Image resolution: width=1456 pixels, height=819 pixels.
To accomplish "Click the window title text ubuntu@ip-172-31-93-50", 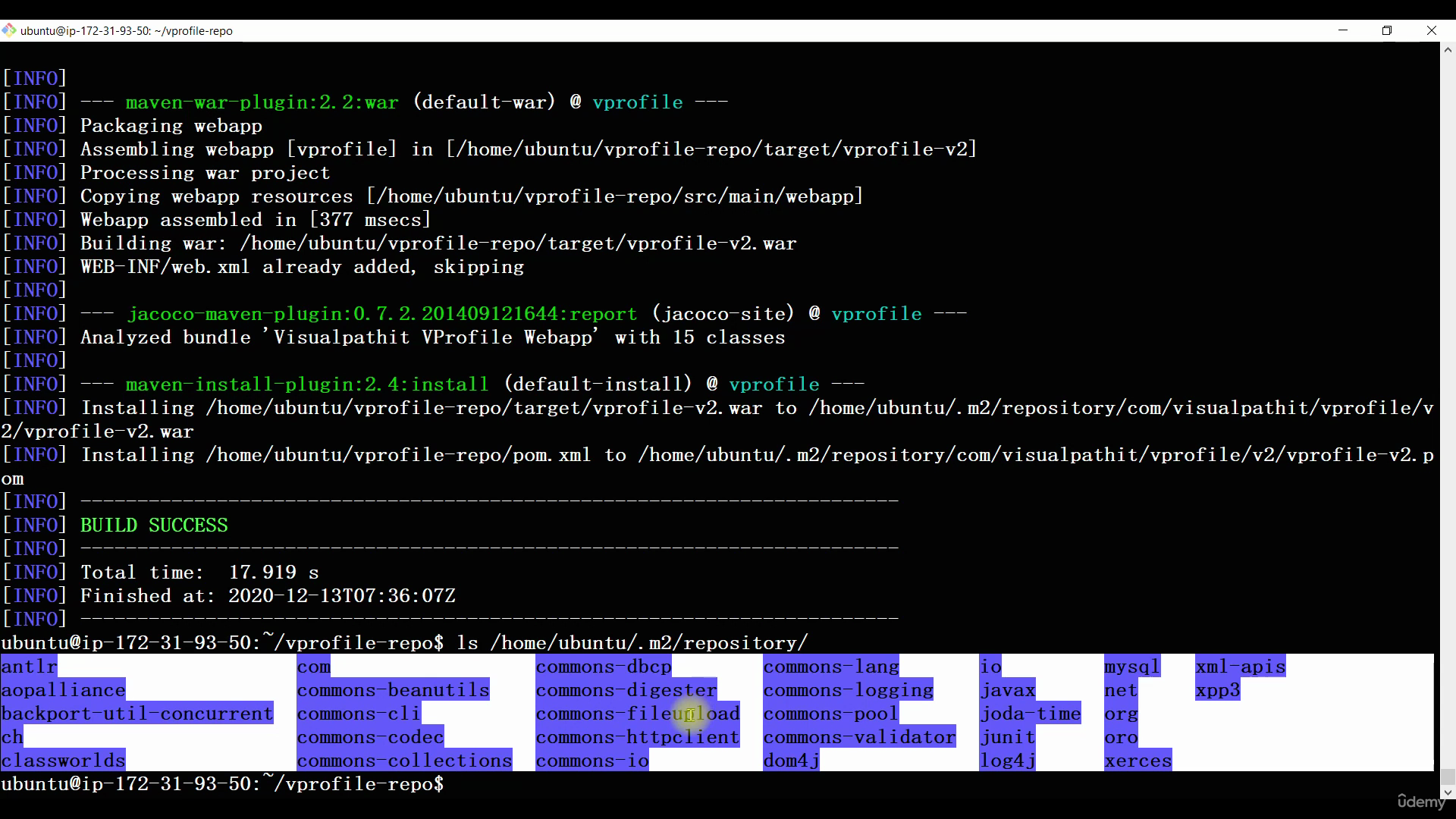I will (x=127, y=31).
